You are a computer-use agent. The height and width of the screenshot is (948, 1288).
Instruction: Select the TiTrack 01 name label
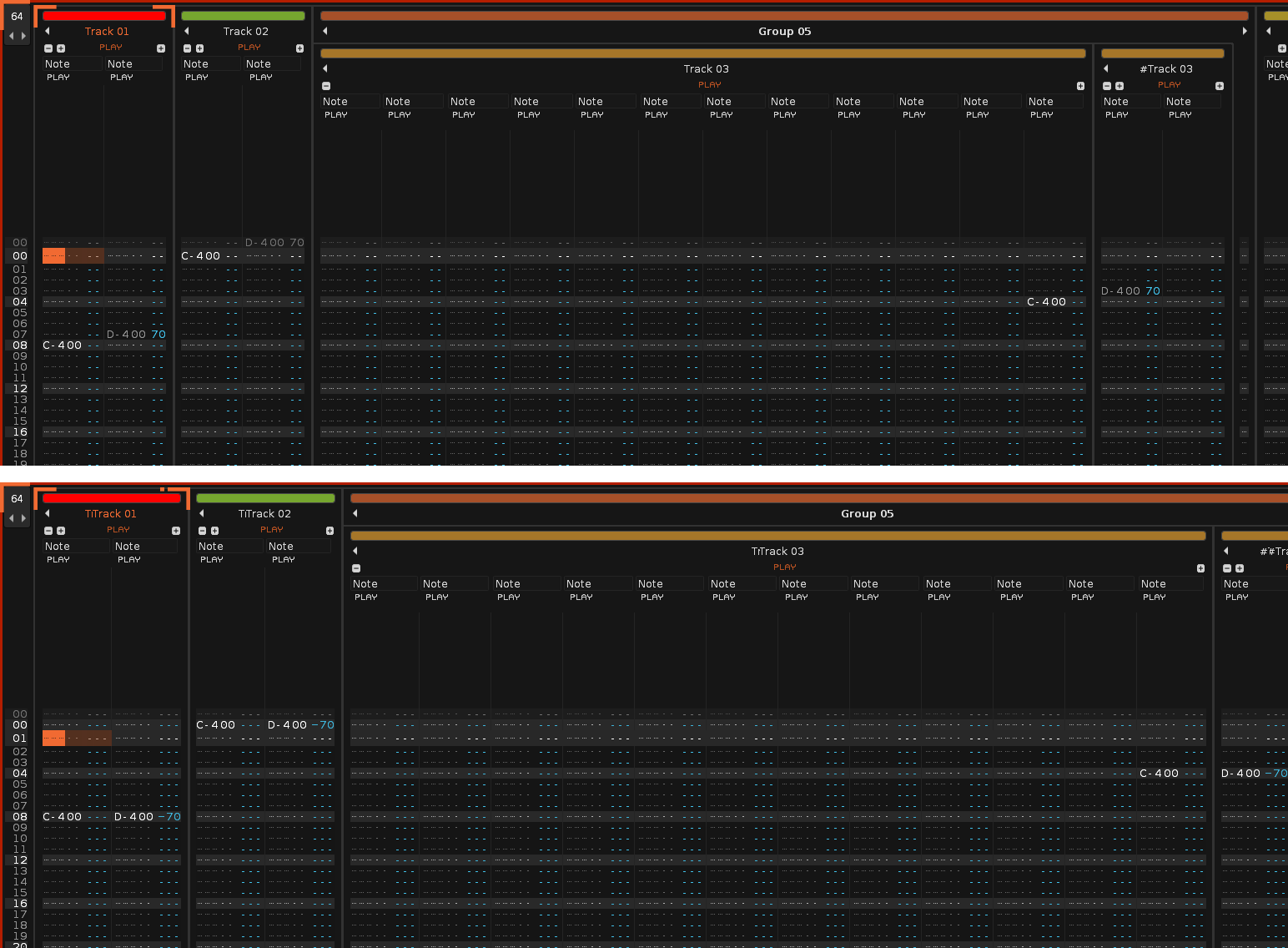[x=110, y=514]
